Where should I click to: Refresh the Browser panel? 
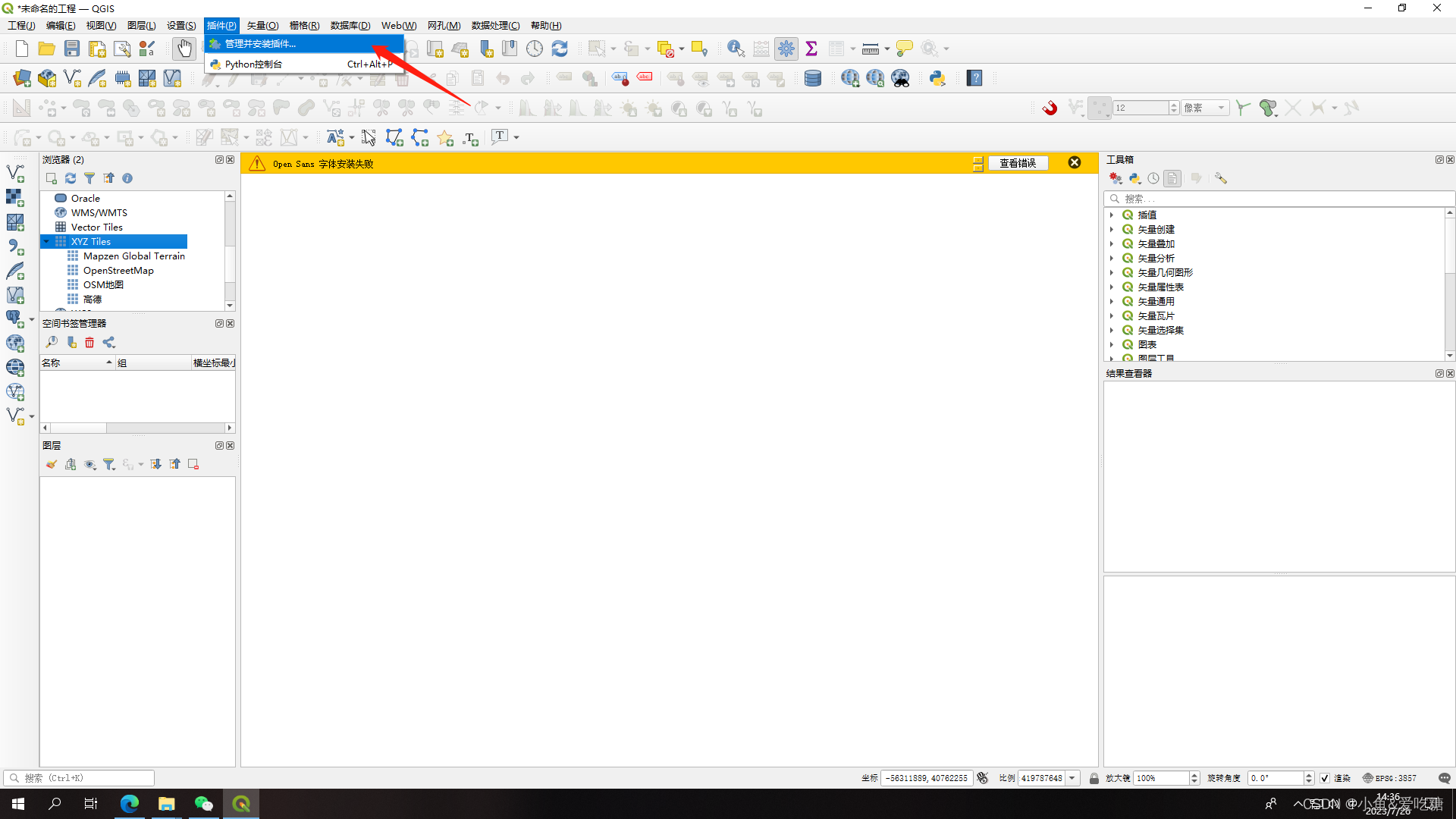71,178
